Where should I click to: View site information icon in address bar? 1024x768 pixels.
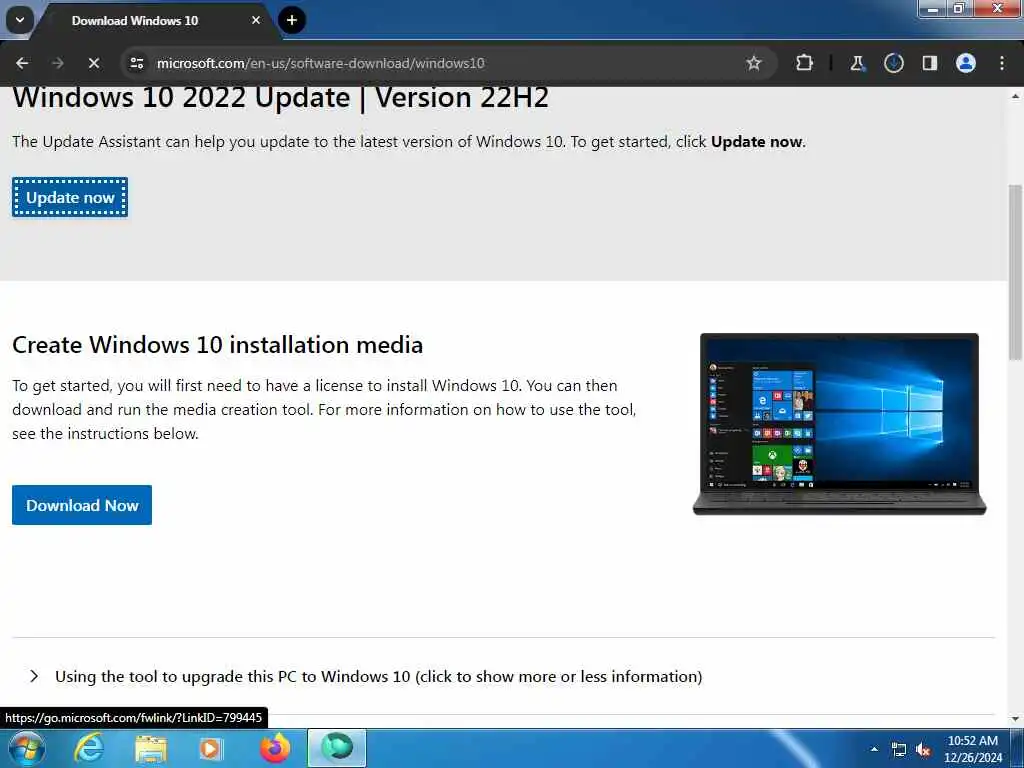[136, 63]
